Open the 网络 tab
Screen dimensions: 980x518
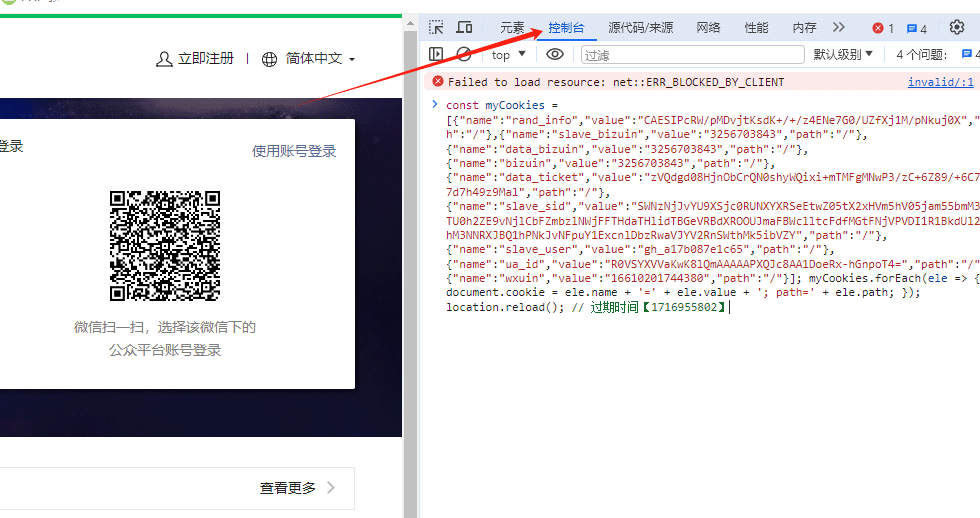tap(708, 27)
